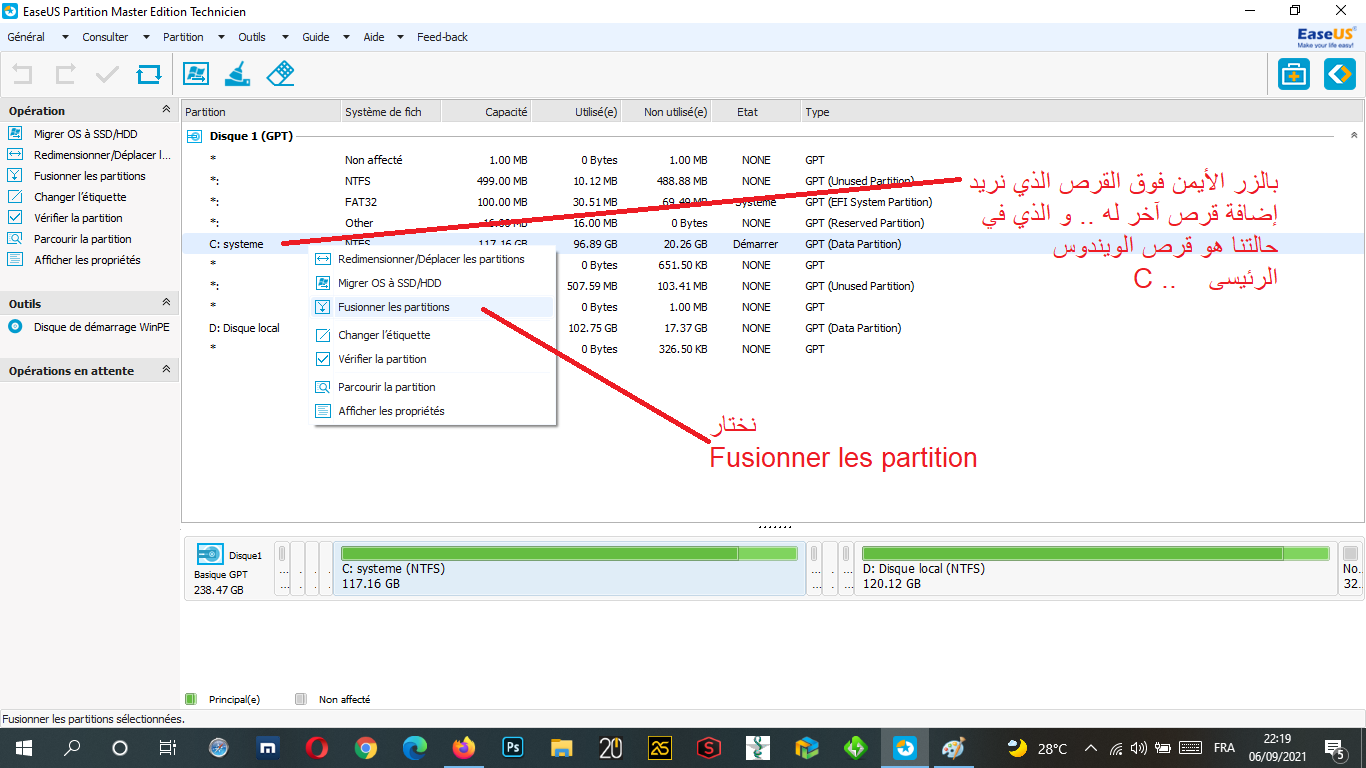Click the FAT32 partition row
Image resolution: width=1366 pixels, height=768 pixels.
(771, 202)
